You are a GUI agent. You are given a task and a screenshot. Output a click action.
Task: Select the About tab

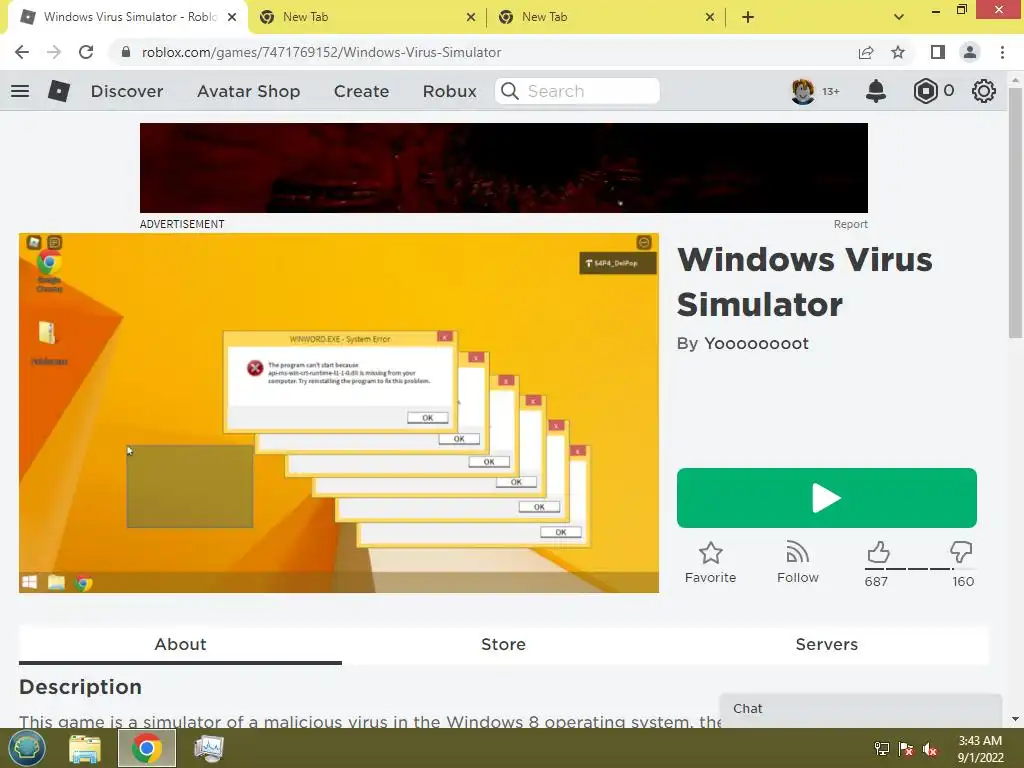coord(180,644)
